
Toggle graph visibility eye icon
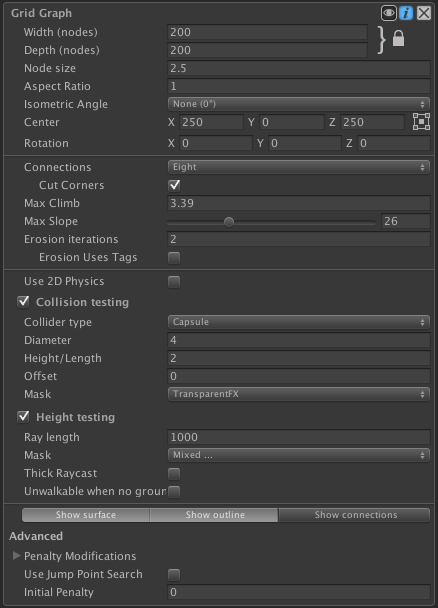388,13
